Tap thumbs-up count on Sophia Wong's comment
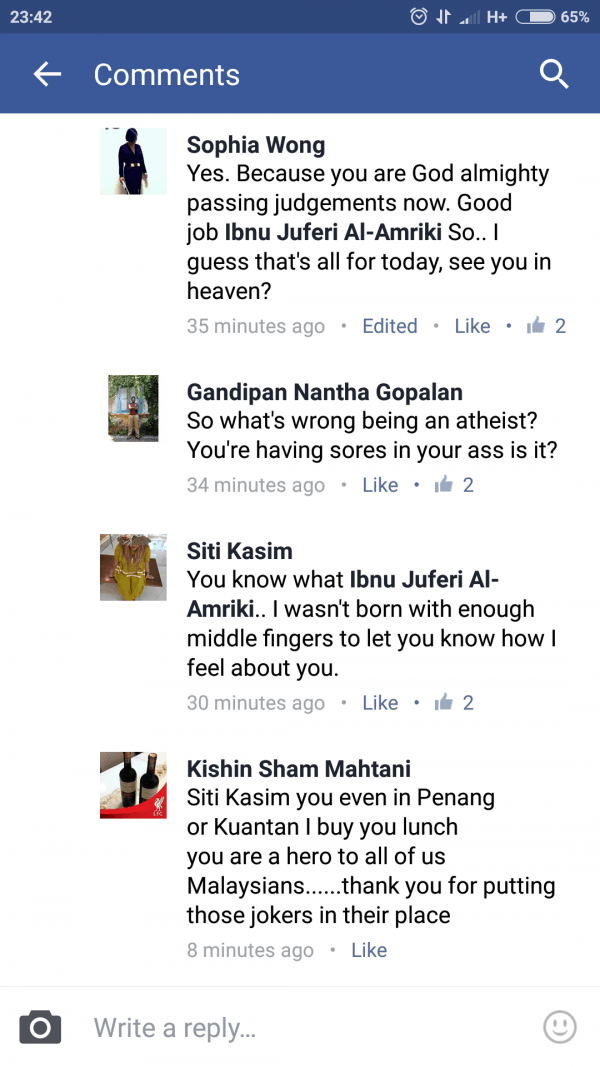Screen dimensions: 600x1067 click(547, 326)
